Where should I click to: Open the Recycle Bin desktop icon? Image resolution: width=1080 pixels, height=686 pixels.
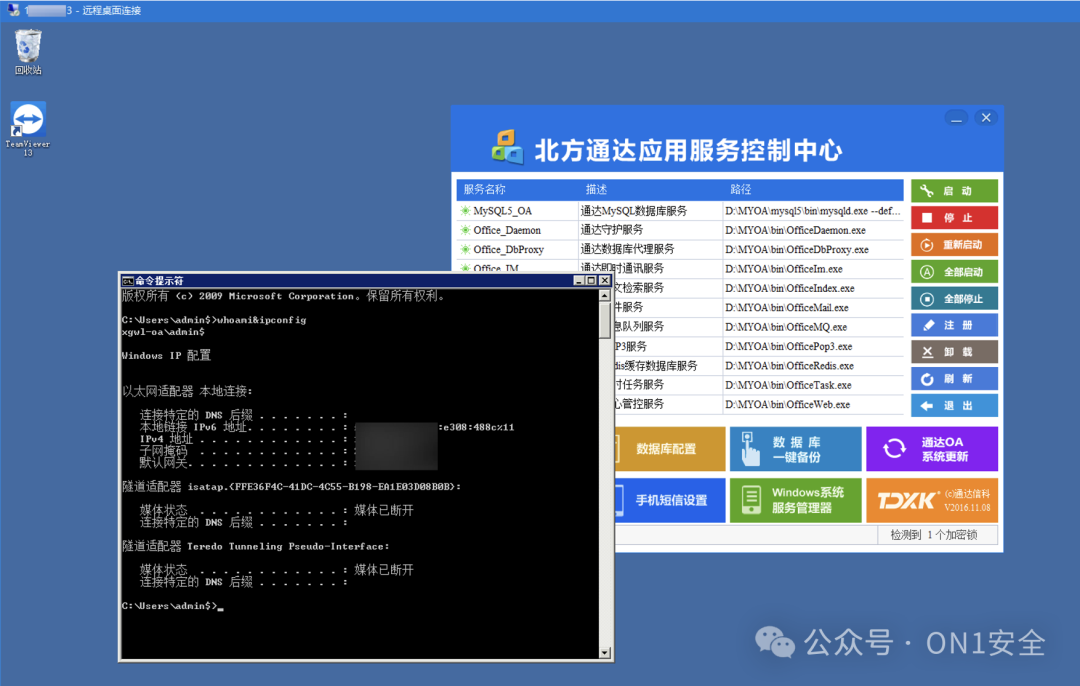[28, 51]
